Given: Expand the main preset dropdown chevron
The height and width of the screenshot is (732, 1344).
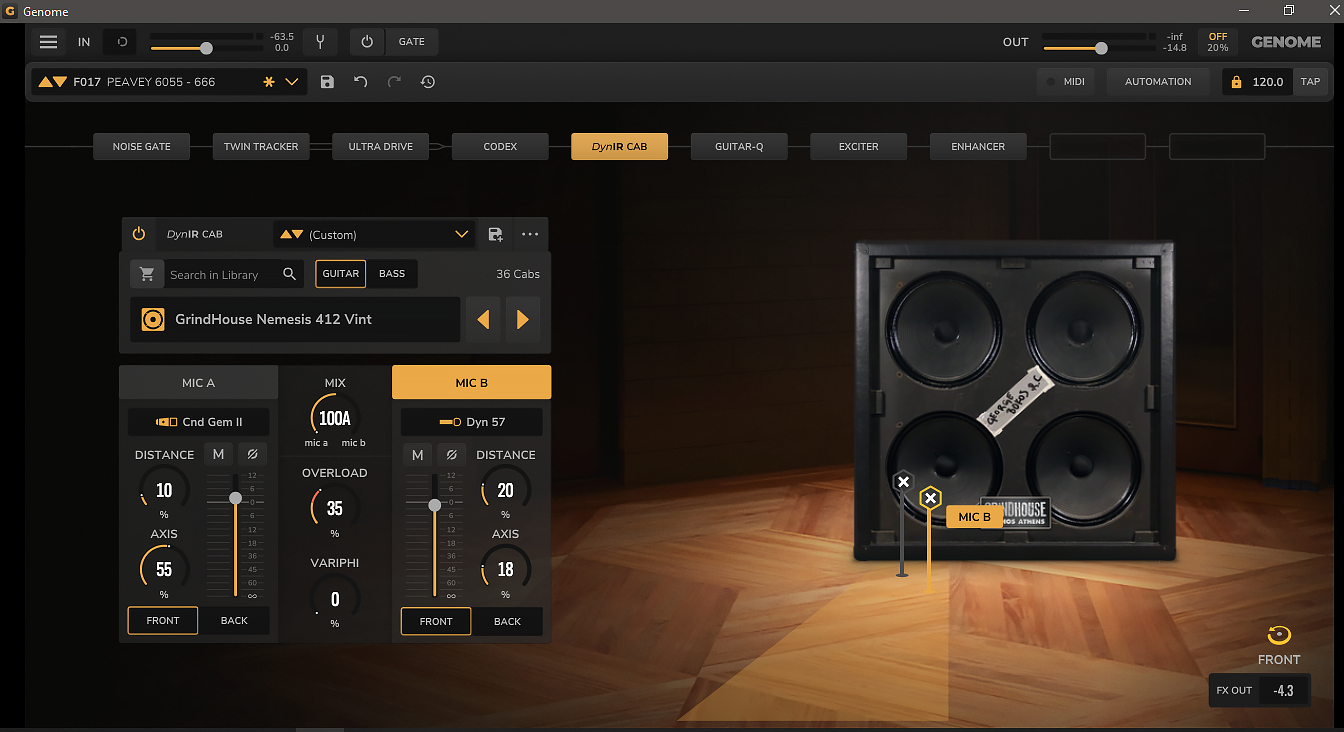Looking at the screenshot, I should click(292, 82).
